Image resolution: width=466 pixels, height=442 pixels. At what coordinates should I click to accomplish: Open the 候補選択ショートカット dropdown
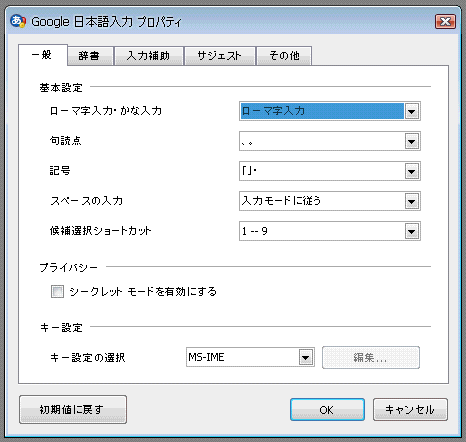click(x=330, y=231)
